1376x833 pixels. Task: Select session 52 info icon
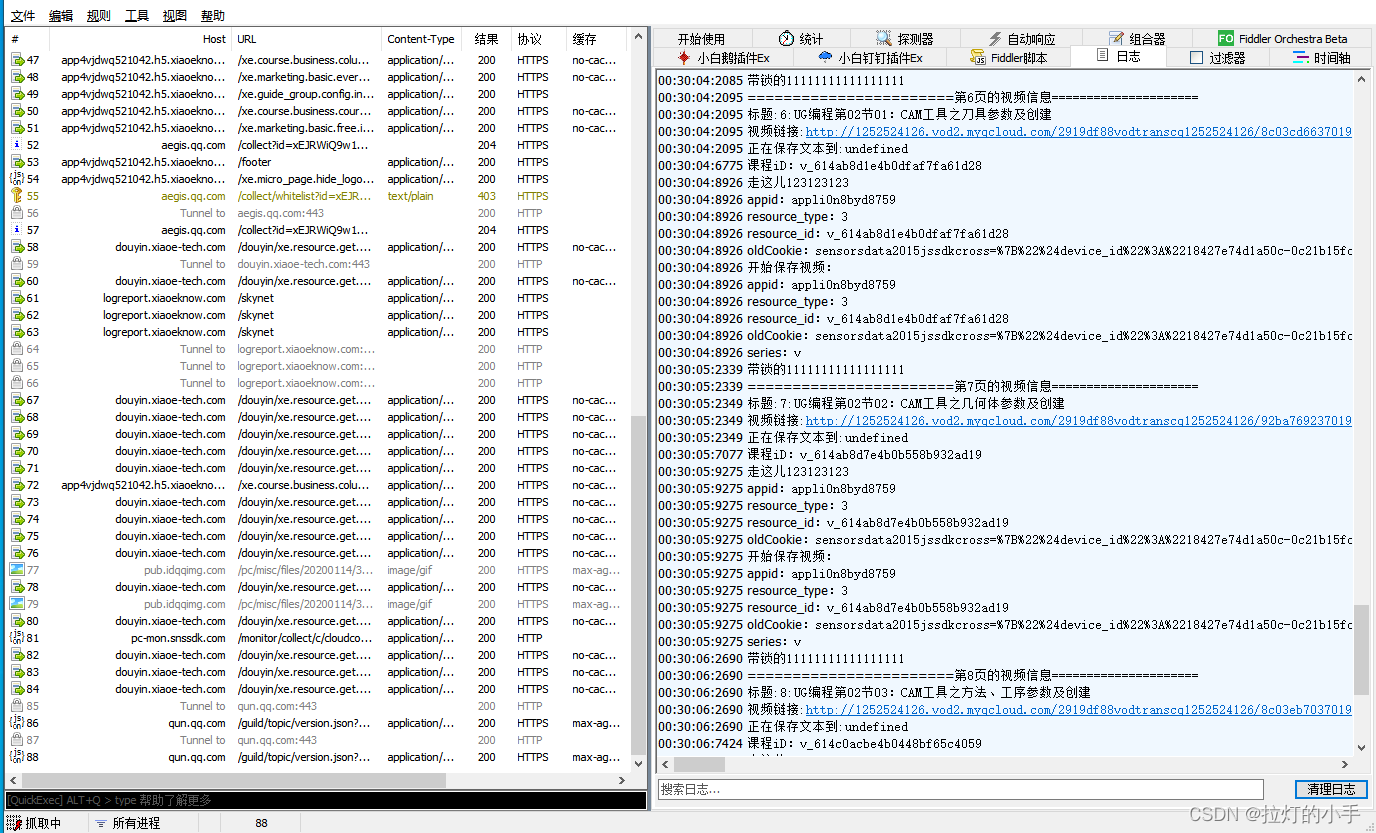[17, 145]
